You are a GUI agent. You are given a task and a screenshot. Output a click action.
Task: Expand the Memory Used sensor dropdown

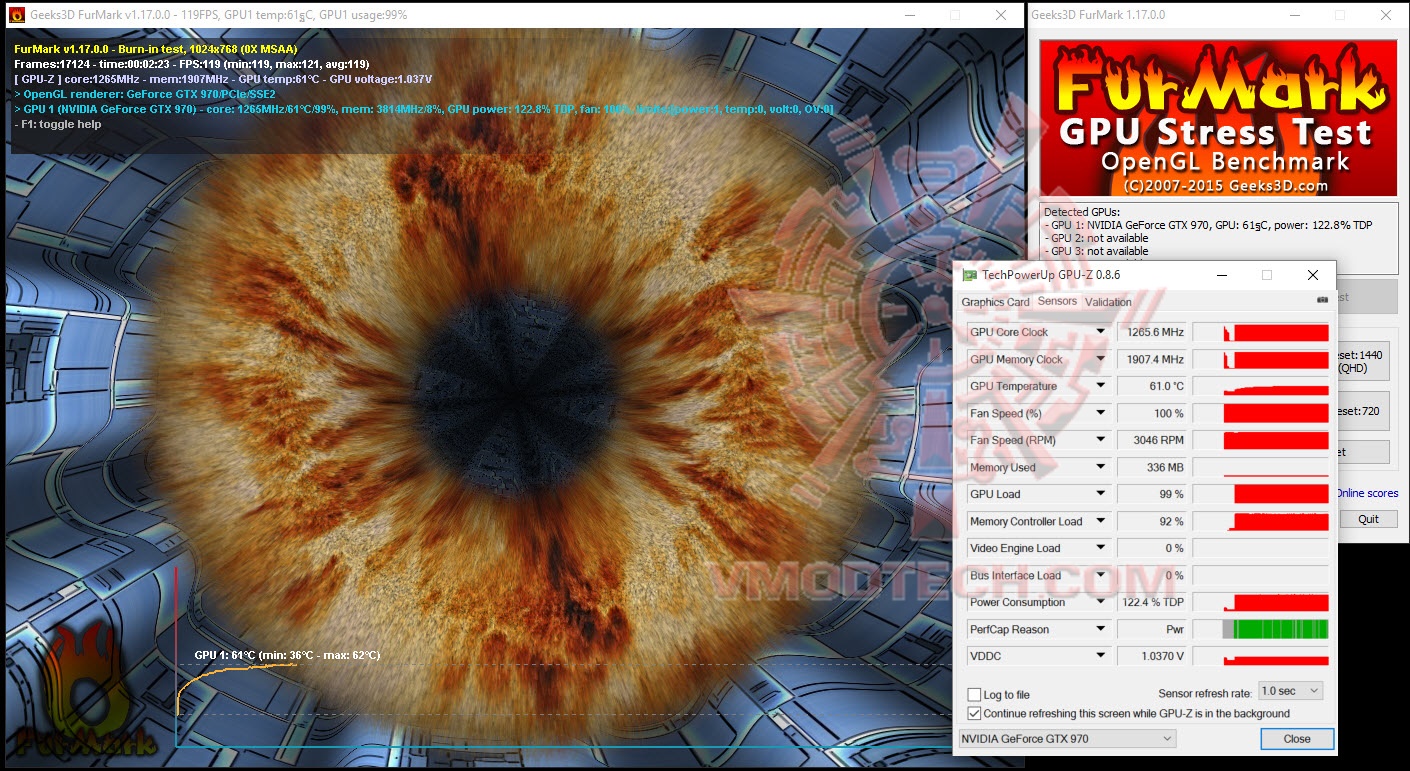(1101, 467)
